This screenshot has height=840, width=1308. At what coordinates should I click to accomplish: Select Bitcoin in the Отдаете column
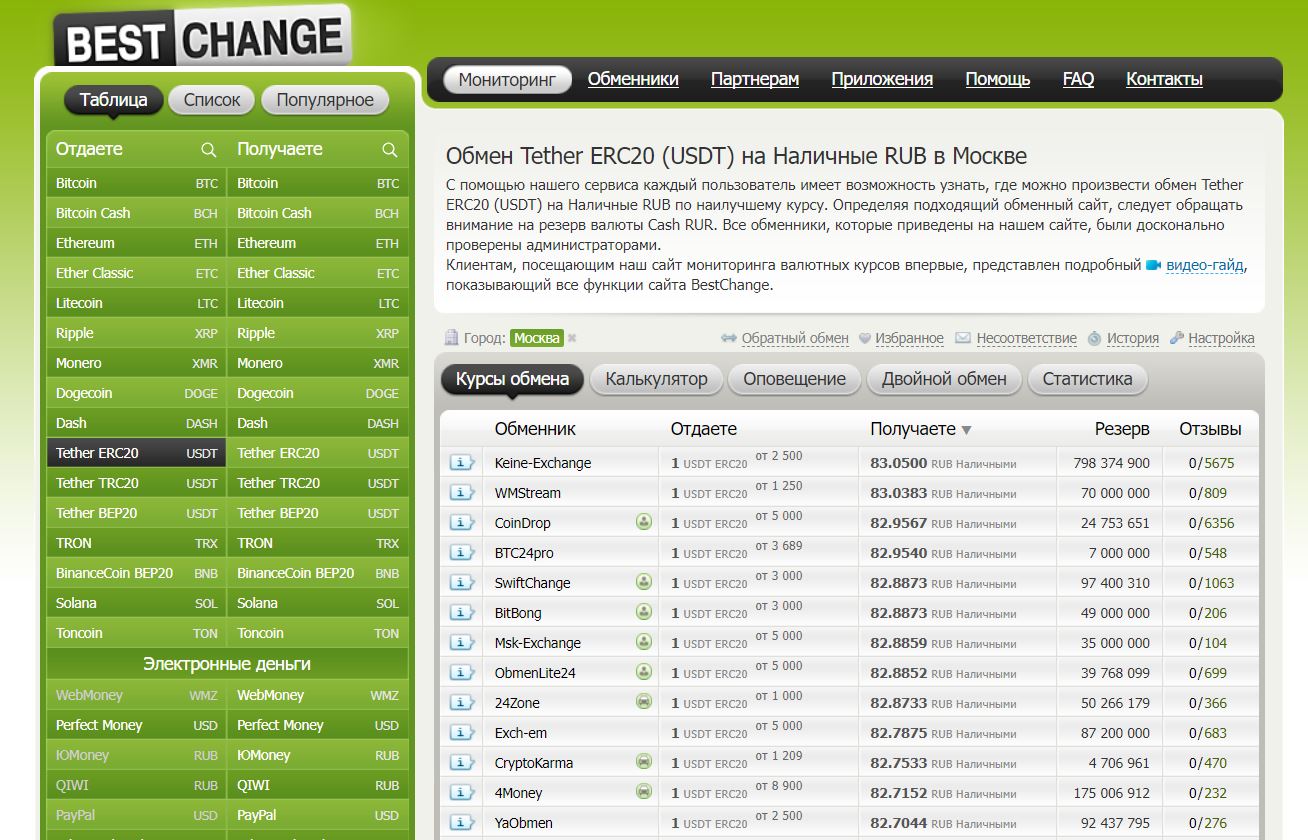coord(77,183)
